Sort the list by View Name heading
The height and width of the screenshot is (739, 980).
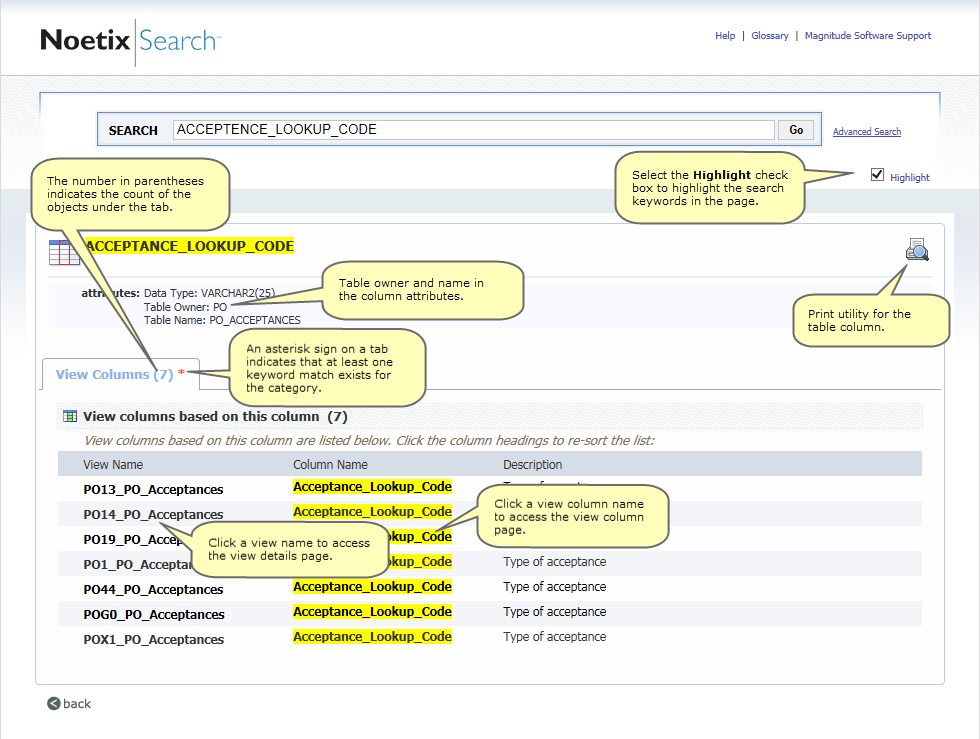click(114, 464)
